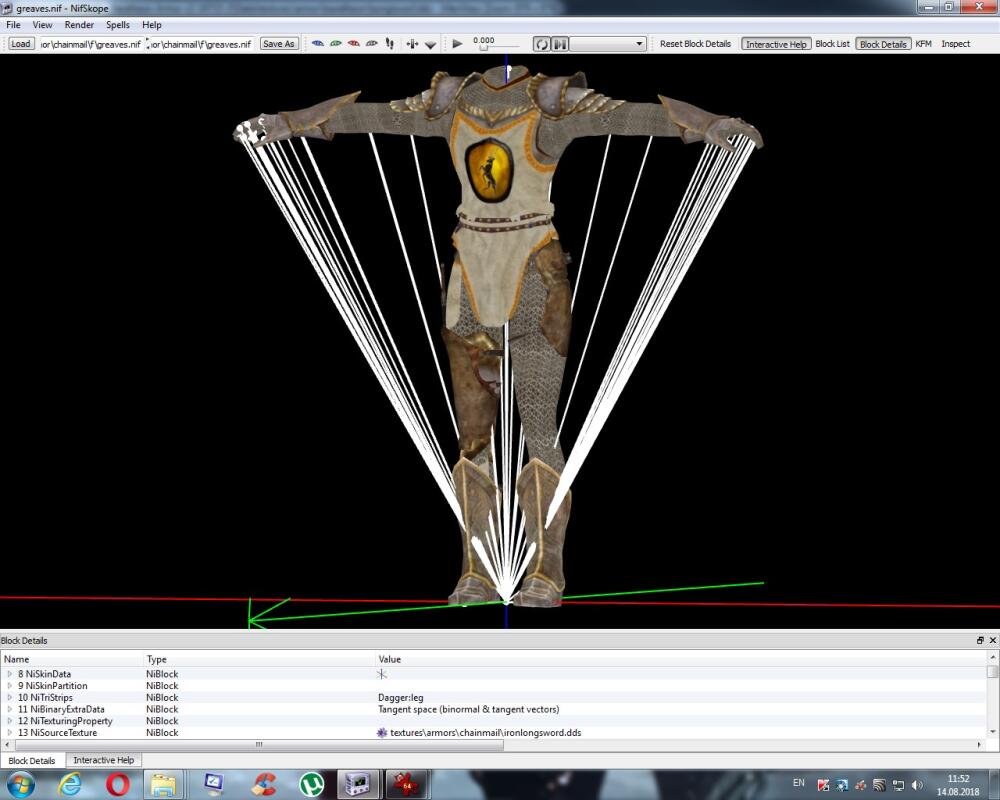Select the Tangent space value text
The width and height of the screenshot is (1000, 800).
pos(469,709)
